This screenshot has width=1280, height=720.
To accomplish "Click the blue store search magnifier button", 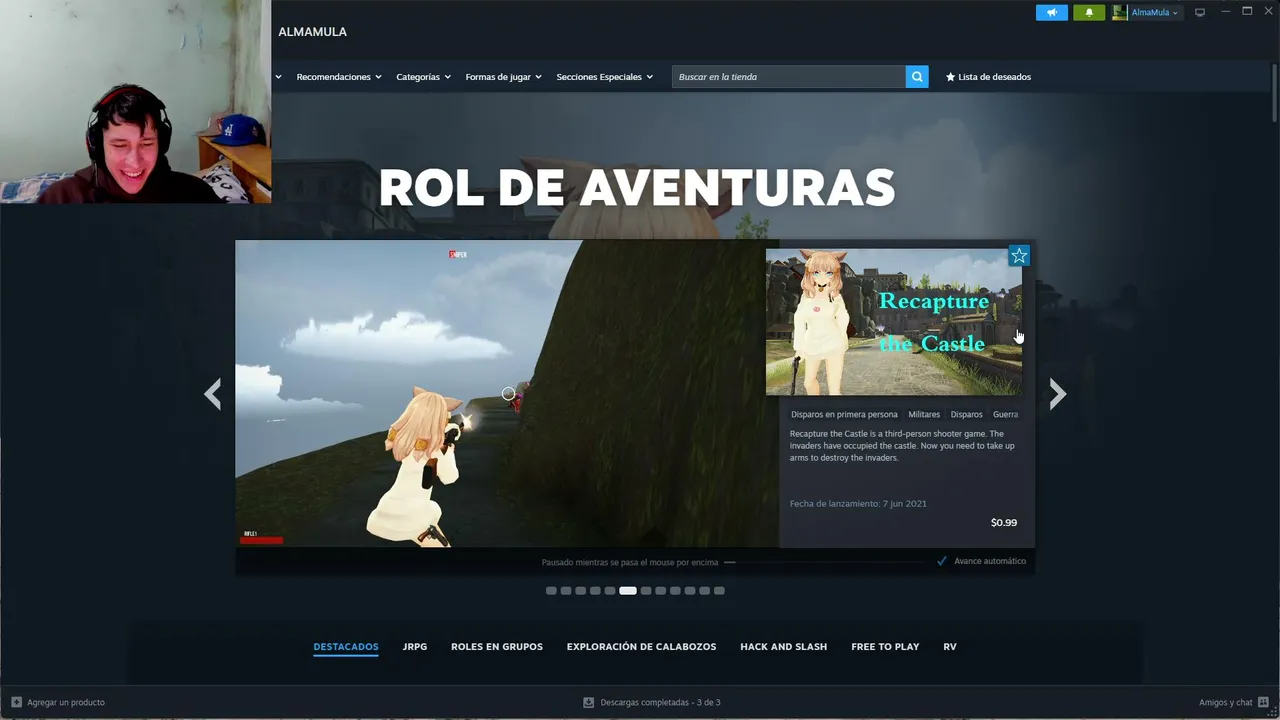I will pos(917,77).
